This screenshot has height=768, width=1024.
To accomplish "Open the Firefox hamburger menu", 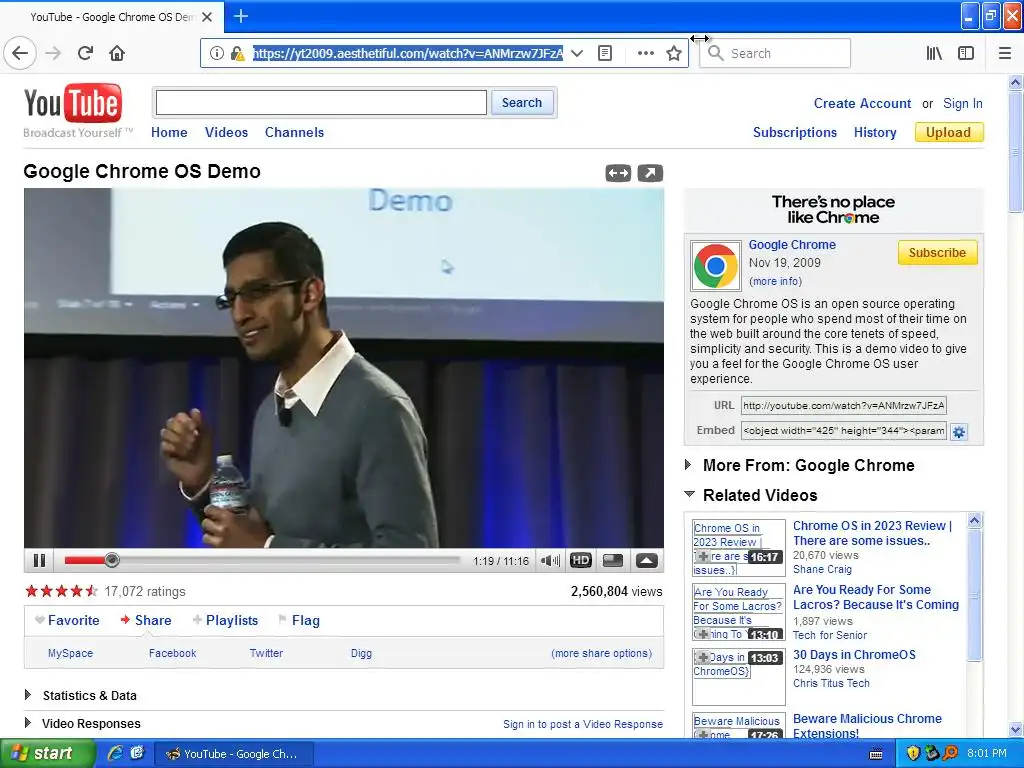I will (x=1005, y=54).
